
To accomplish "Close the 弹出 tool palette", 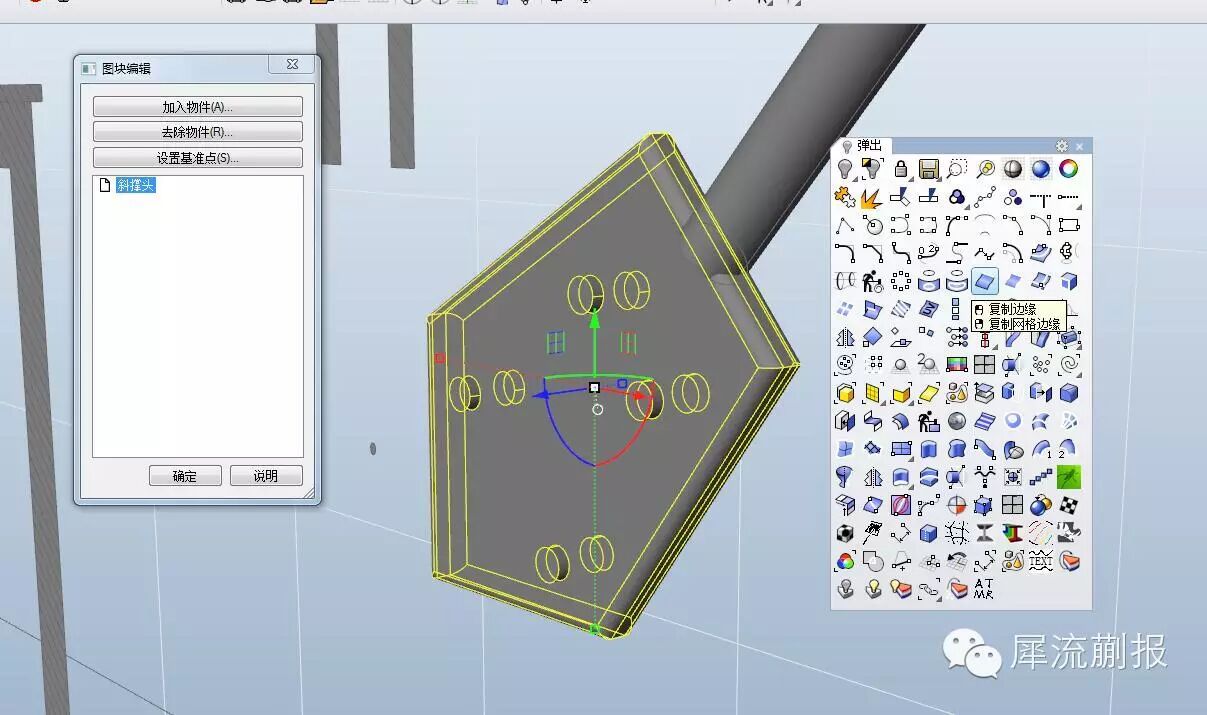I will click(1080, 146).
